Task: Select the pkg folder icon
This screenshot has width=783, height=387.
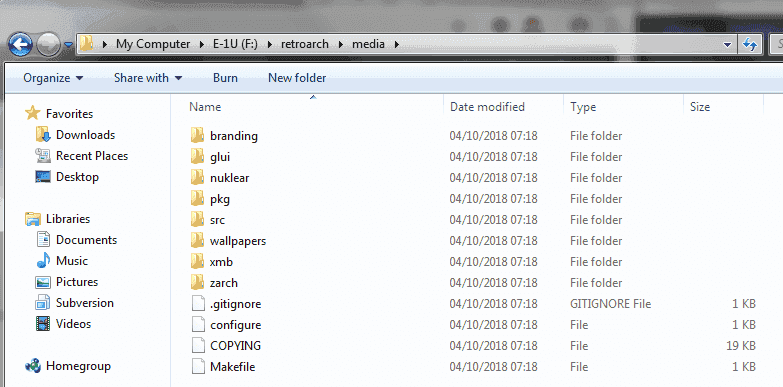Action: point(198,199)
